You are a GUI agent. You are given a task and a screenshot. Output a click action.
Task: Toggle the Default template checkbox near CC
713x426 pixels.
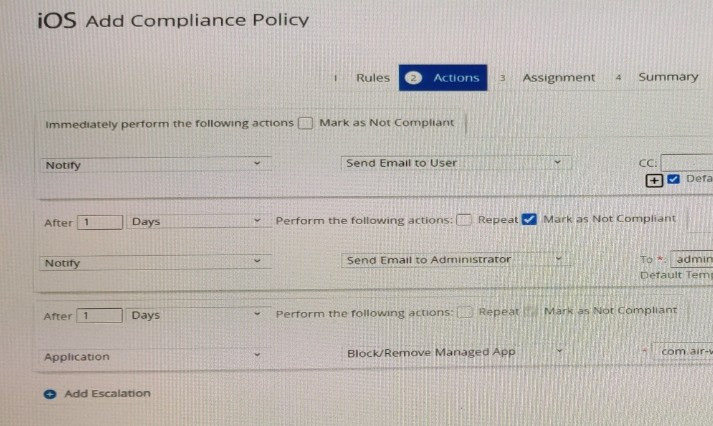pyautogui.click(x=673, y=179)
